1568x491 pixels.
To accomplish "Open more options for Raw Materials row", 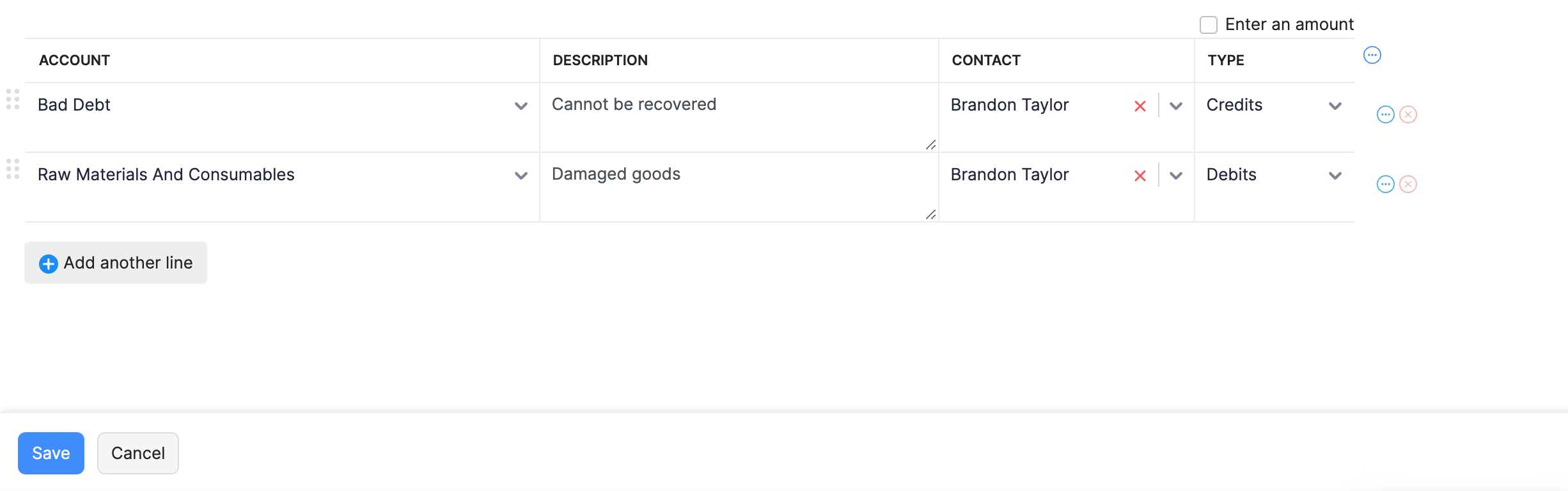I will pyautogui.click(x=1385, y=185).
